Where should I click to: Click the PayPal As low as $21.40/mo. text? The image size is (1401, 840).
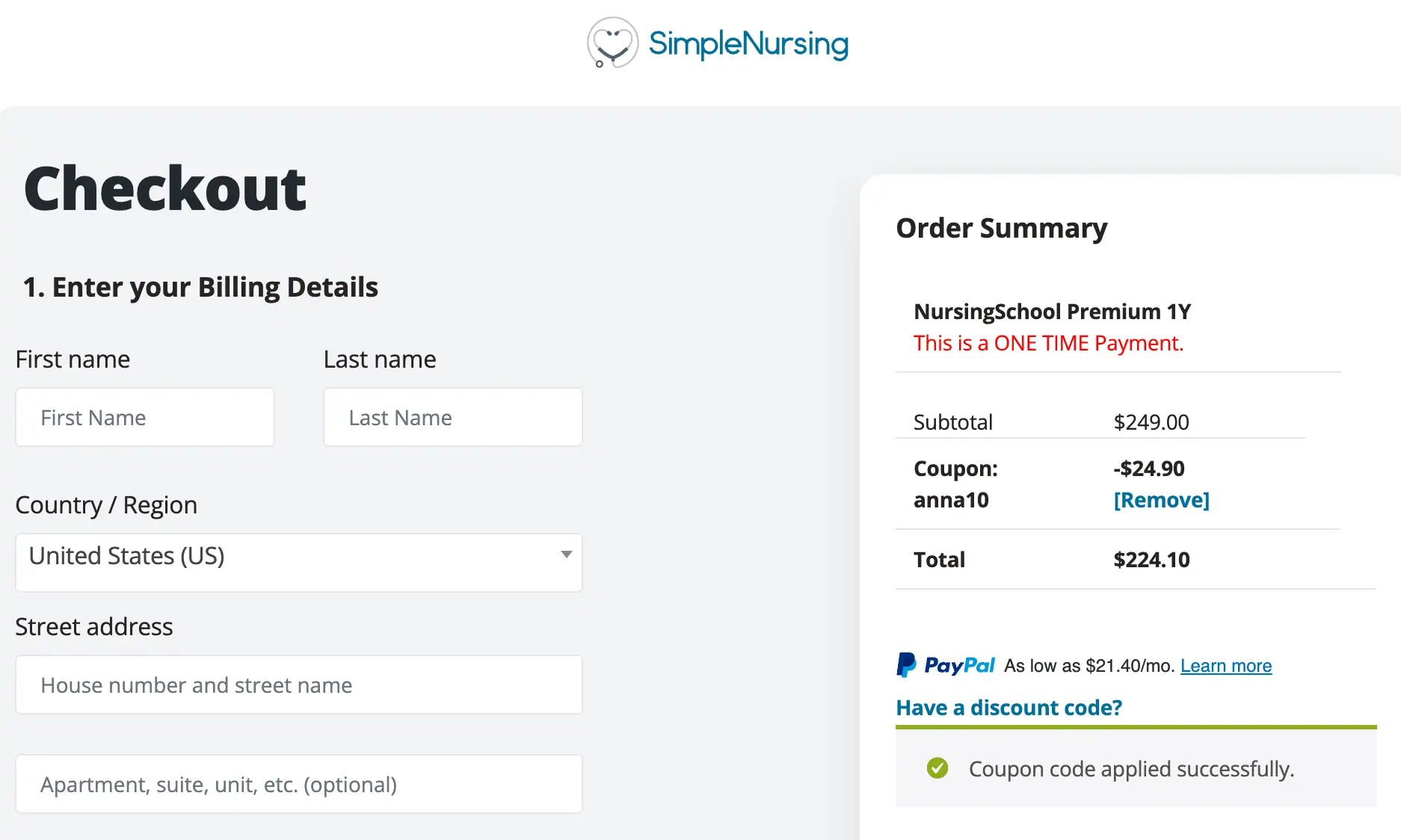[1089, 666]
